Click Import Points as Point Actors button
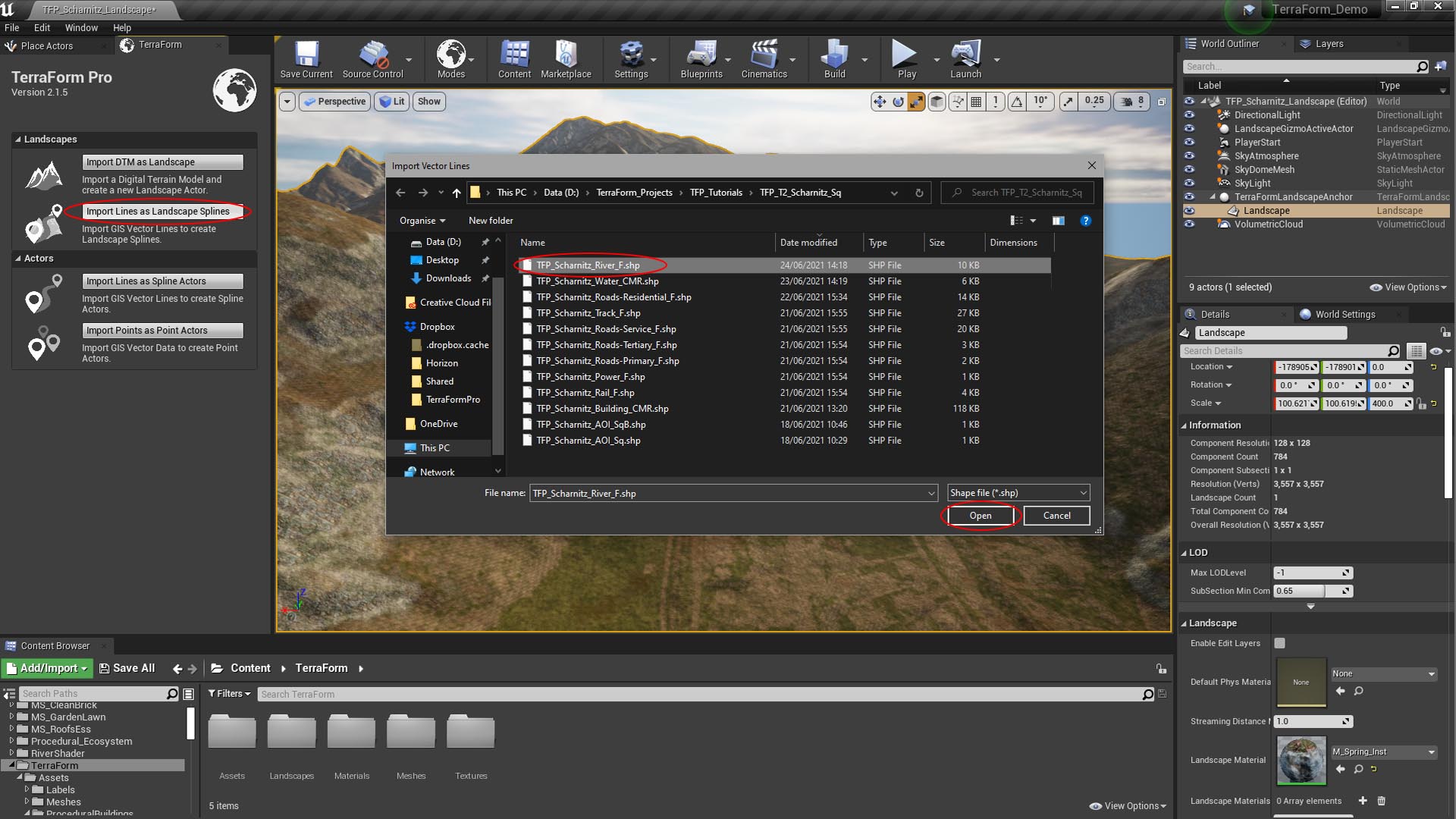Screen dimensions: 1456x819 click(x=162, y=331)
